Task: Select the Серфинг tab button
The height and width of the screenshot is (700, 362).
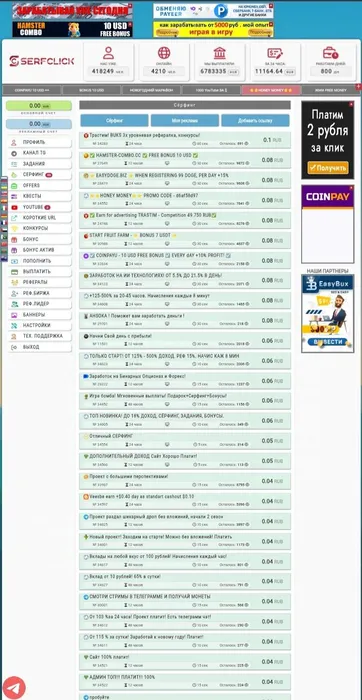Action: (x=115, y=121)
